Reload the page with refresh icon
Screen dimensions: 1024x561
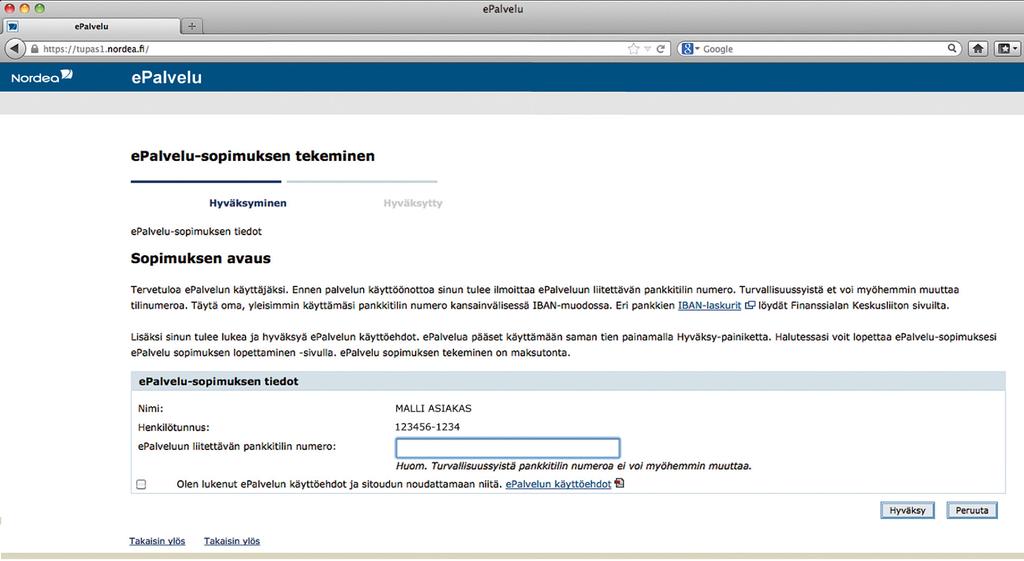pyautogui.click(x=661, y=49)
